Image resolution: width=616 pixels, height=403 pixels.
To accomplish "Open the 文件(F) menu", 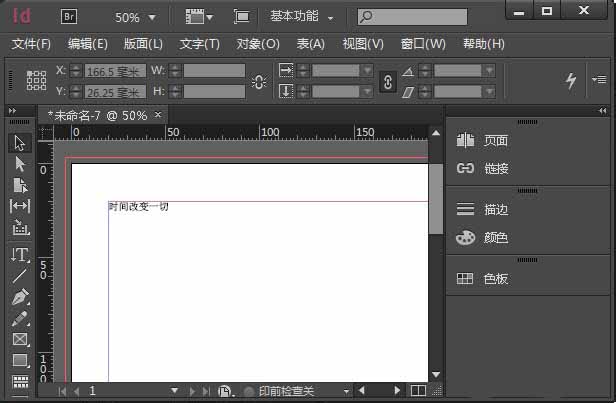I will point(31,44).
